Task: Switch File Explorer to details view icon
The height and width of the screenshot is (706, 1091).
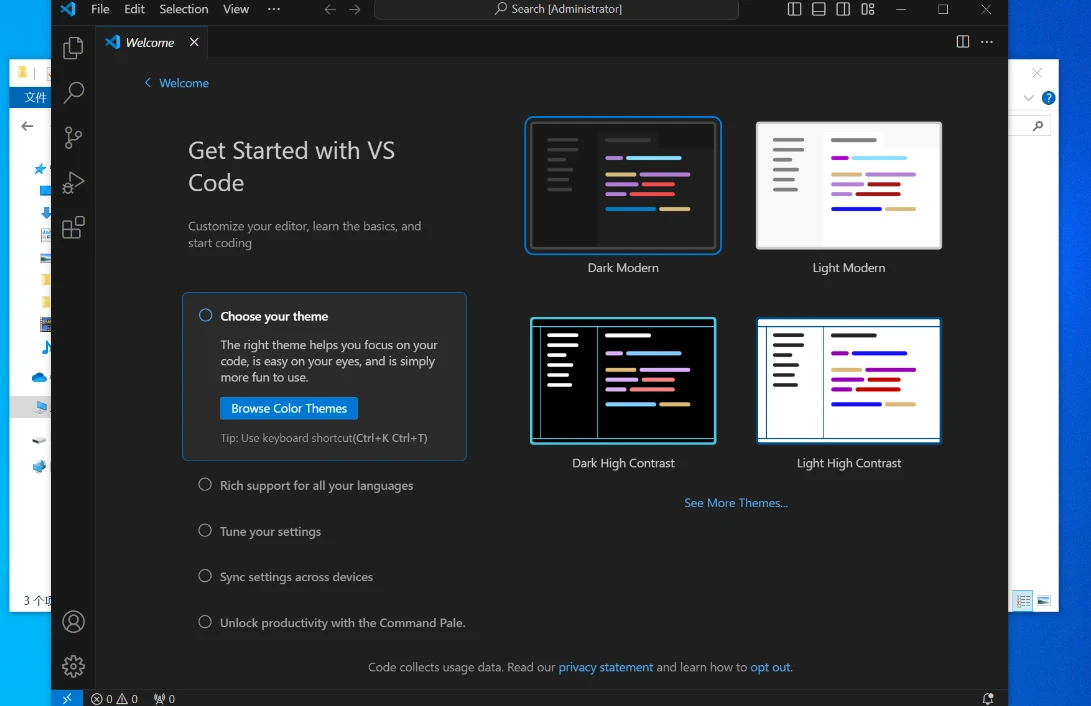Action: (1023, 600)
